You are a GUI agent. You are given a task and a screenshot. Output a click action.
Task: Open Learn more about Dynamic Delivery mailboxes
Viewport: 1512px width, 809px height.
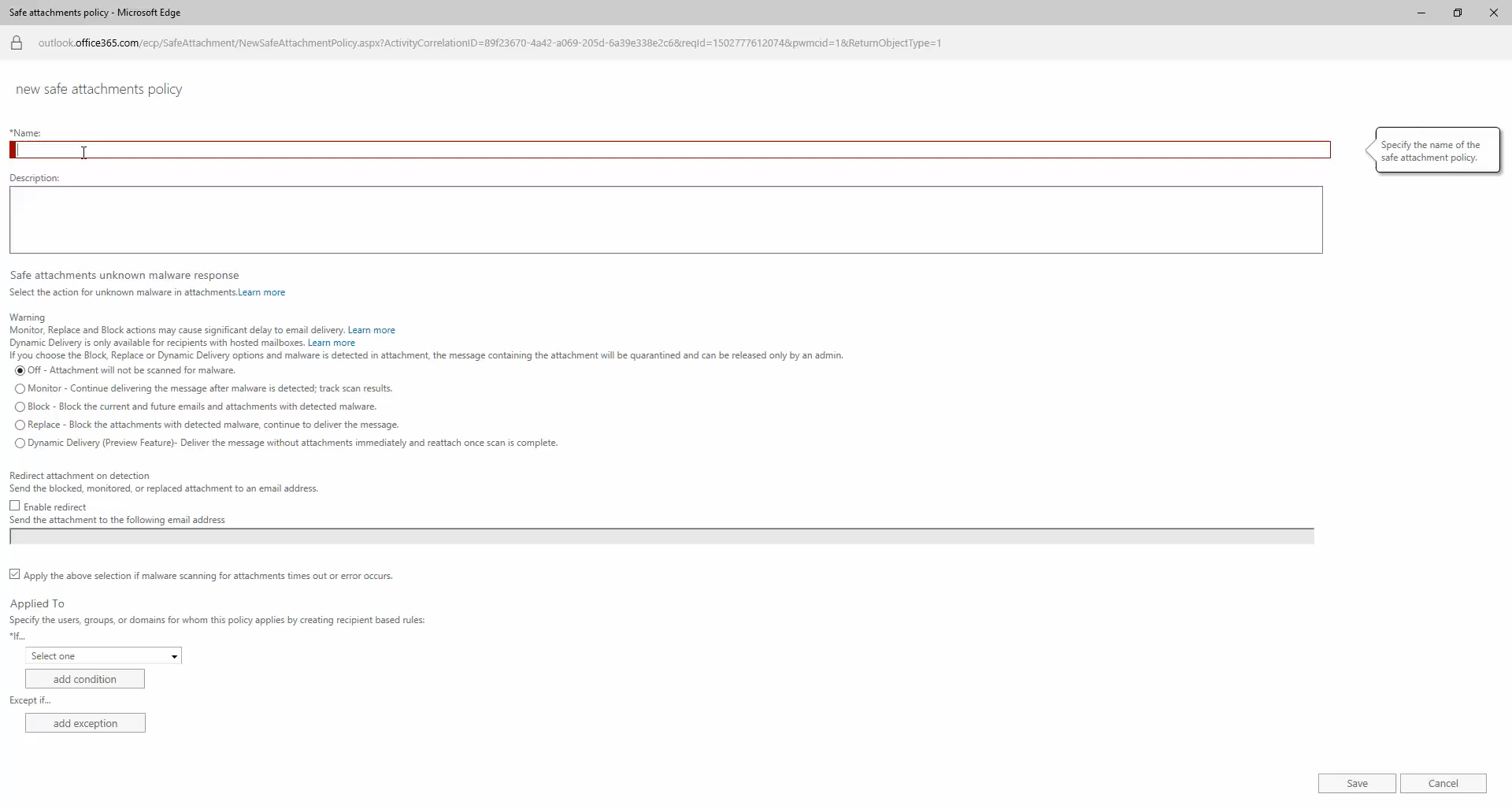point(332,343)
